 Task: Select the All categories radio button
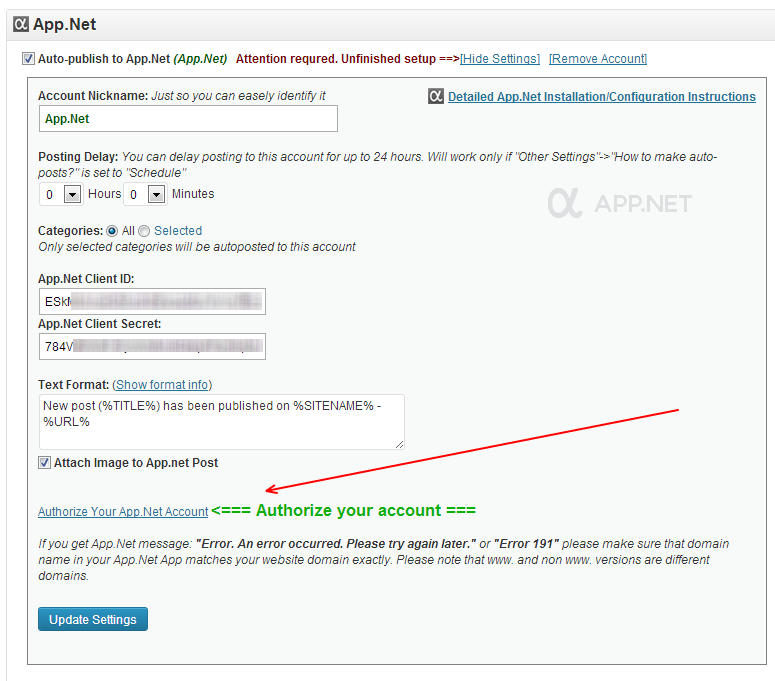point(112,231)
